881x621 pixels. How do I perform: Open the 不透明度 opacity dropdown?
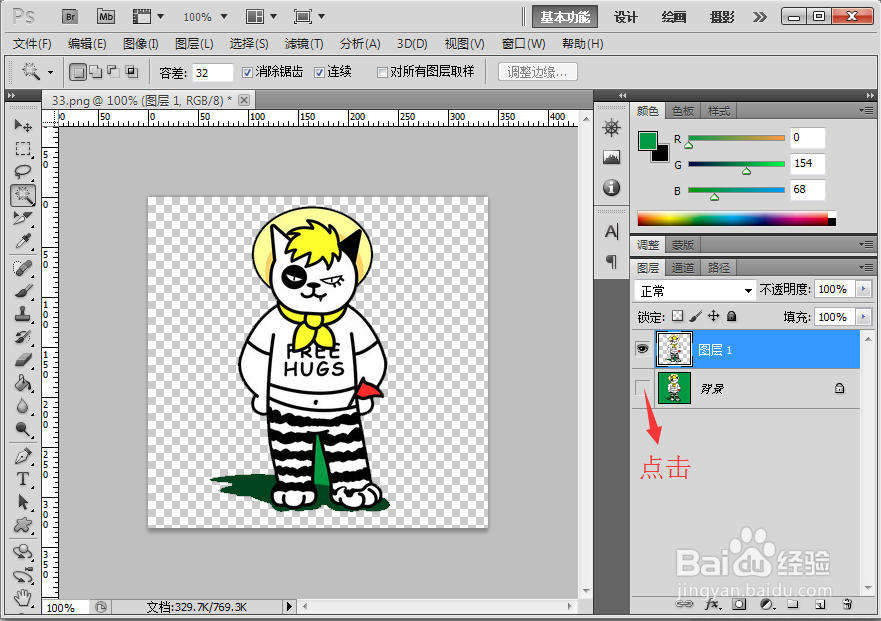[862, 289]
